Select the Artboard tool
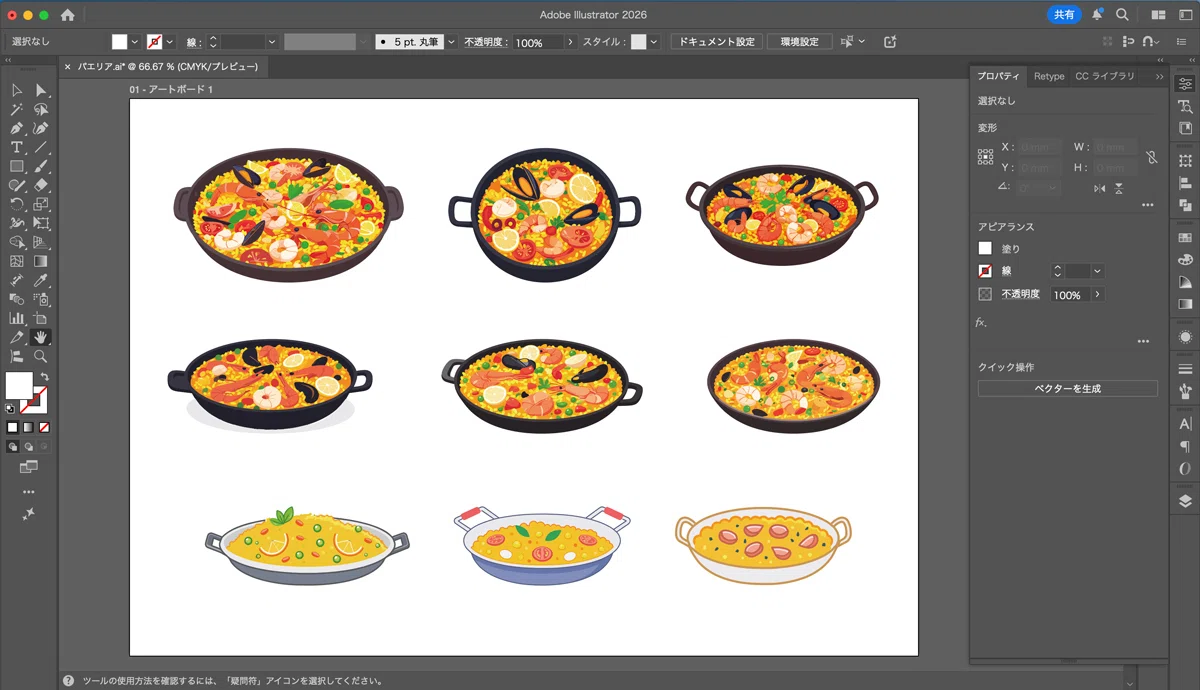This screenshot has width=1200, height=690. tap(41, 318)
